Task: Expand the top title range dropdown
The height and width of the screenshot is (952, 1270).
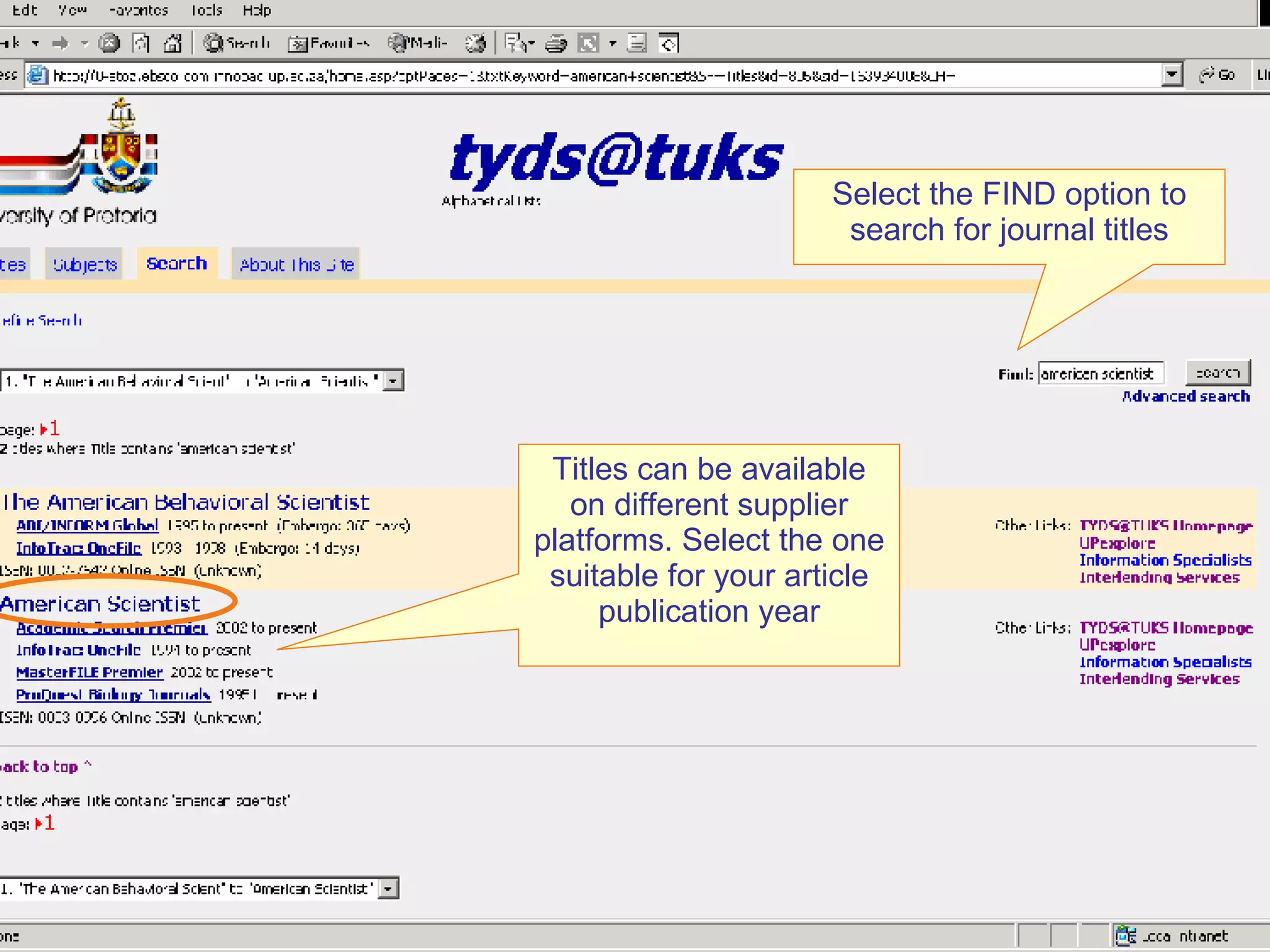Action: (393, 381)
